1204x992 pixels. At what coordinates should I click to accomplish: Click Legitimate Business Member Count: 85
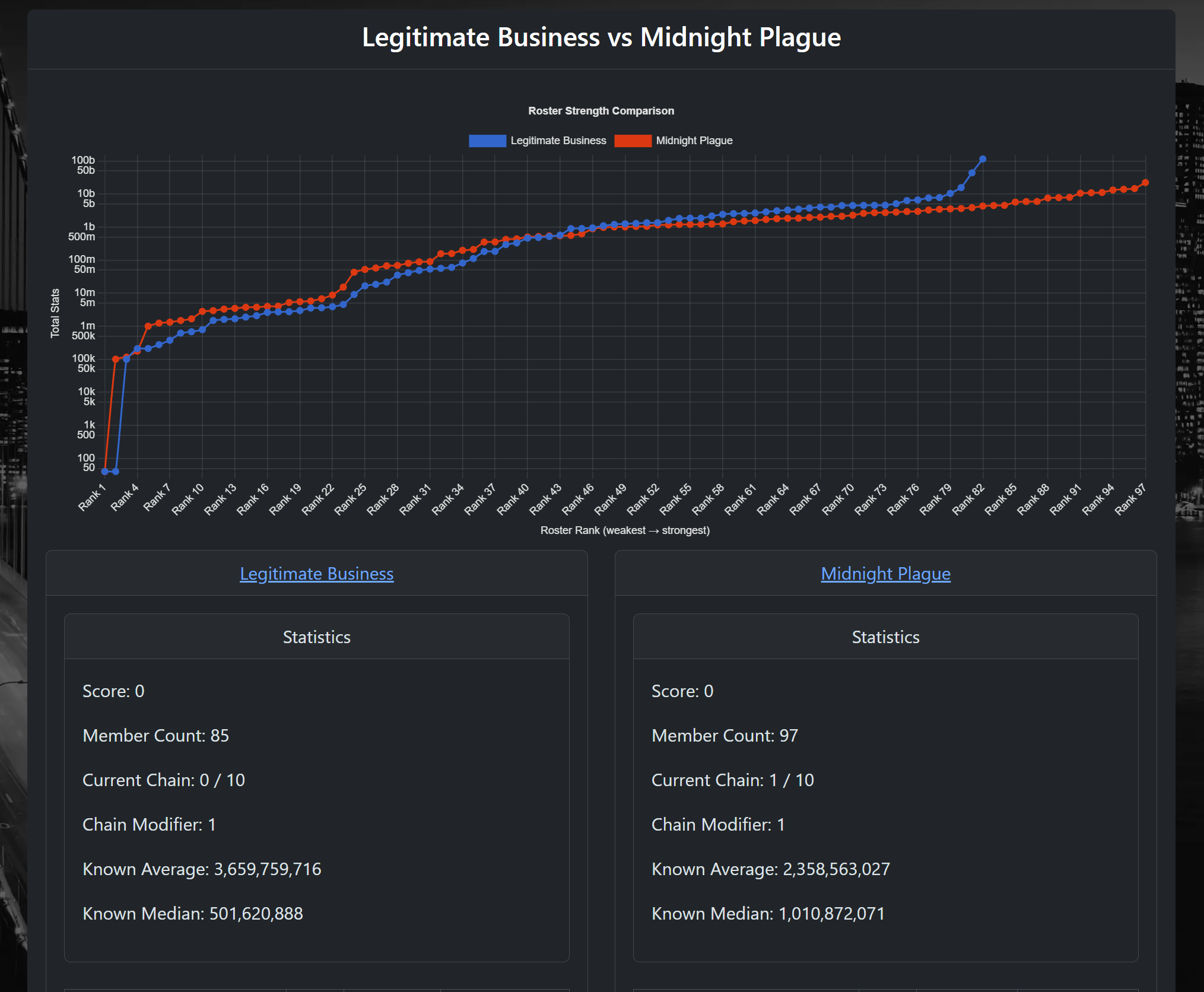coord(155,736)
